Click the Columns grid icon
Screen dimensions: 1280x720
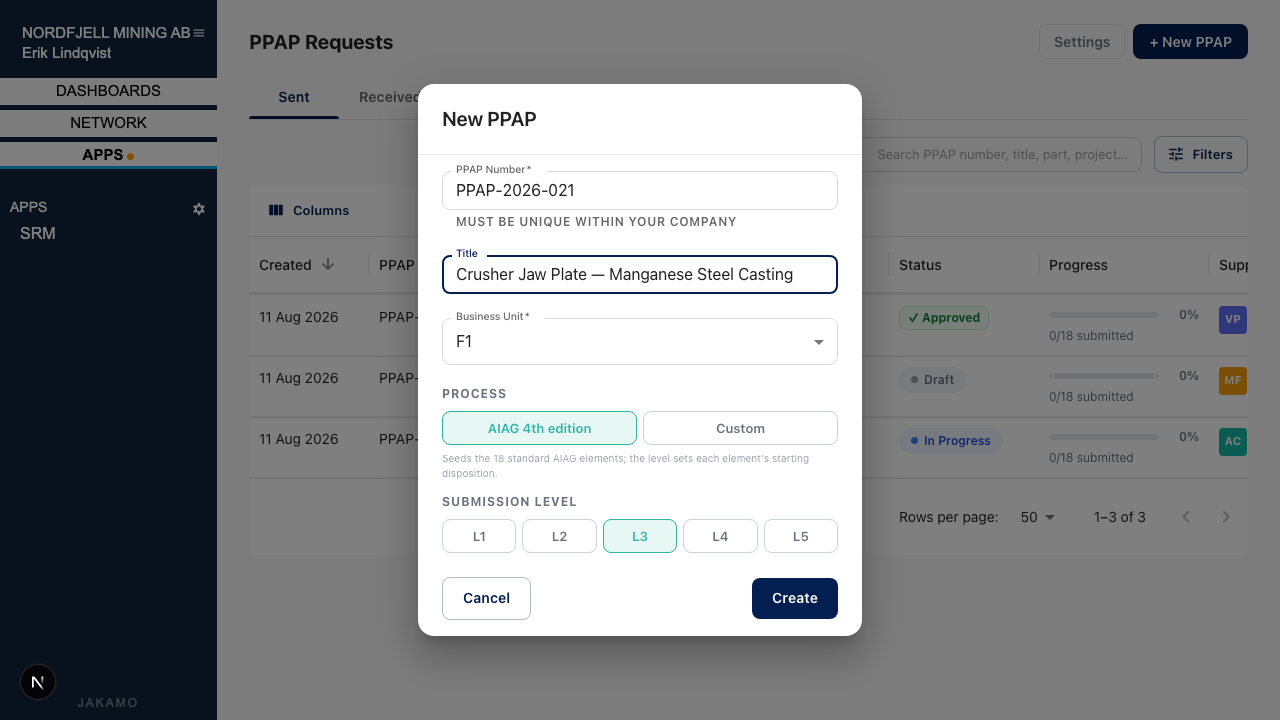276,210
